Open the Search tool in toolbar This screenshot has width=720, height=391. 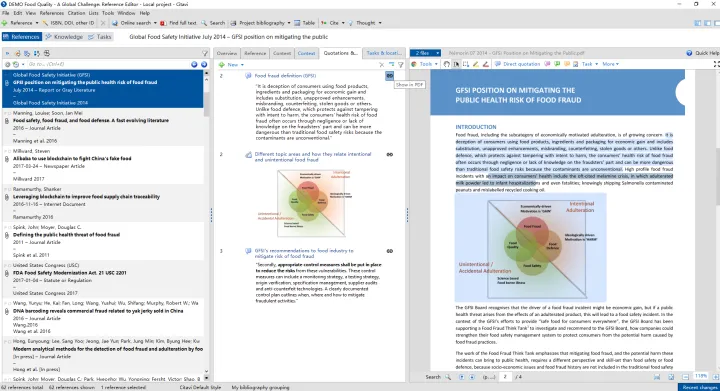[213, 22]
